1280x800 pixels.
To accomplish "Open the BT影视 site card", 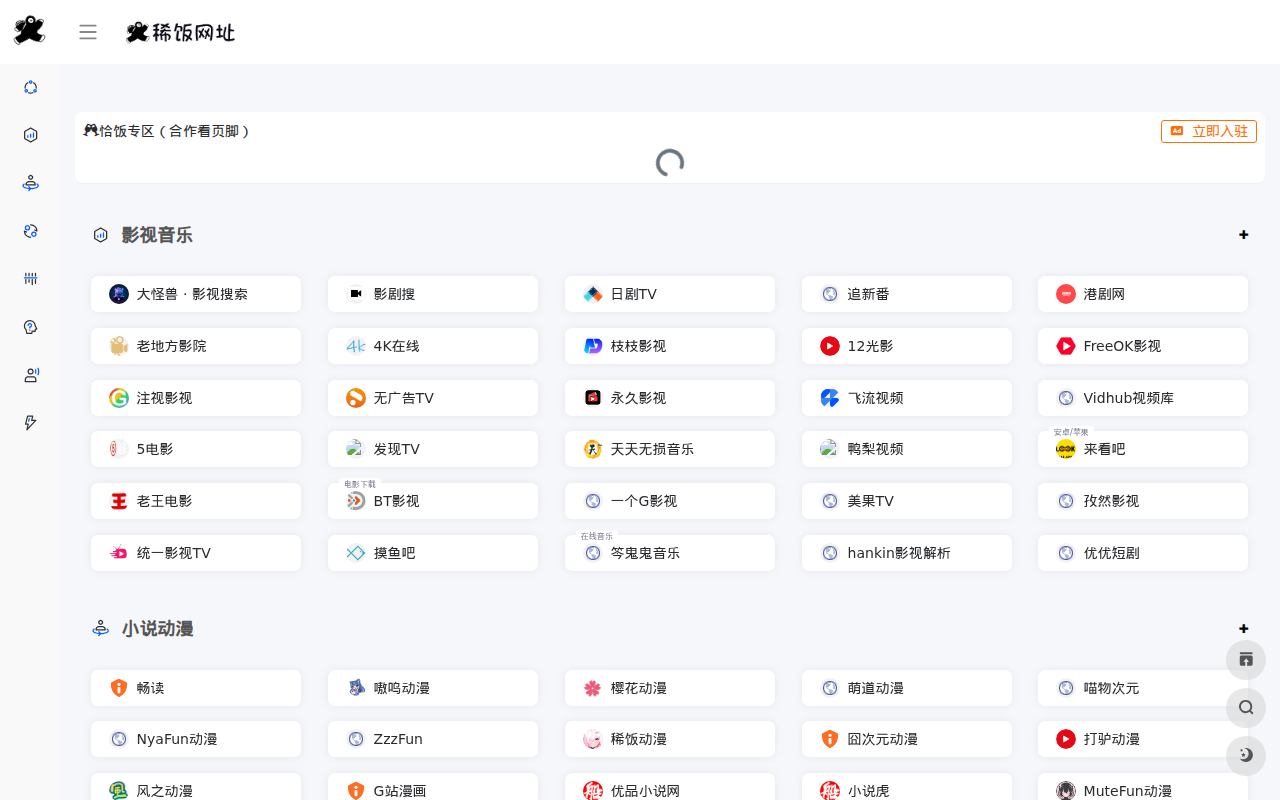I will pos(433,501).
